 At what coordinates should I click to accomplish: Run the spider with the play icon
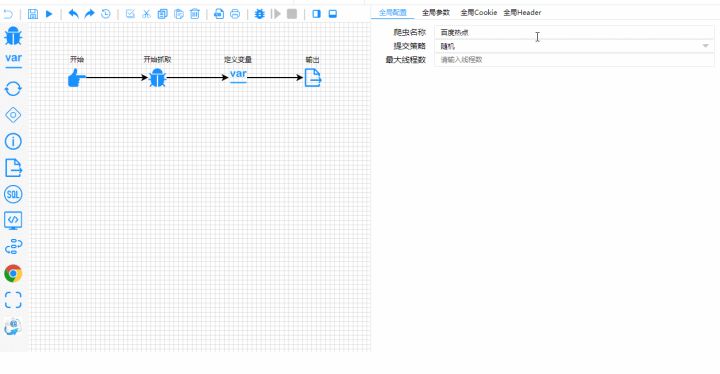tap(49, 14)
